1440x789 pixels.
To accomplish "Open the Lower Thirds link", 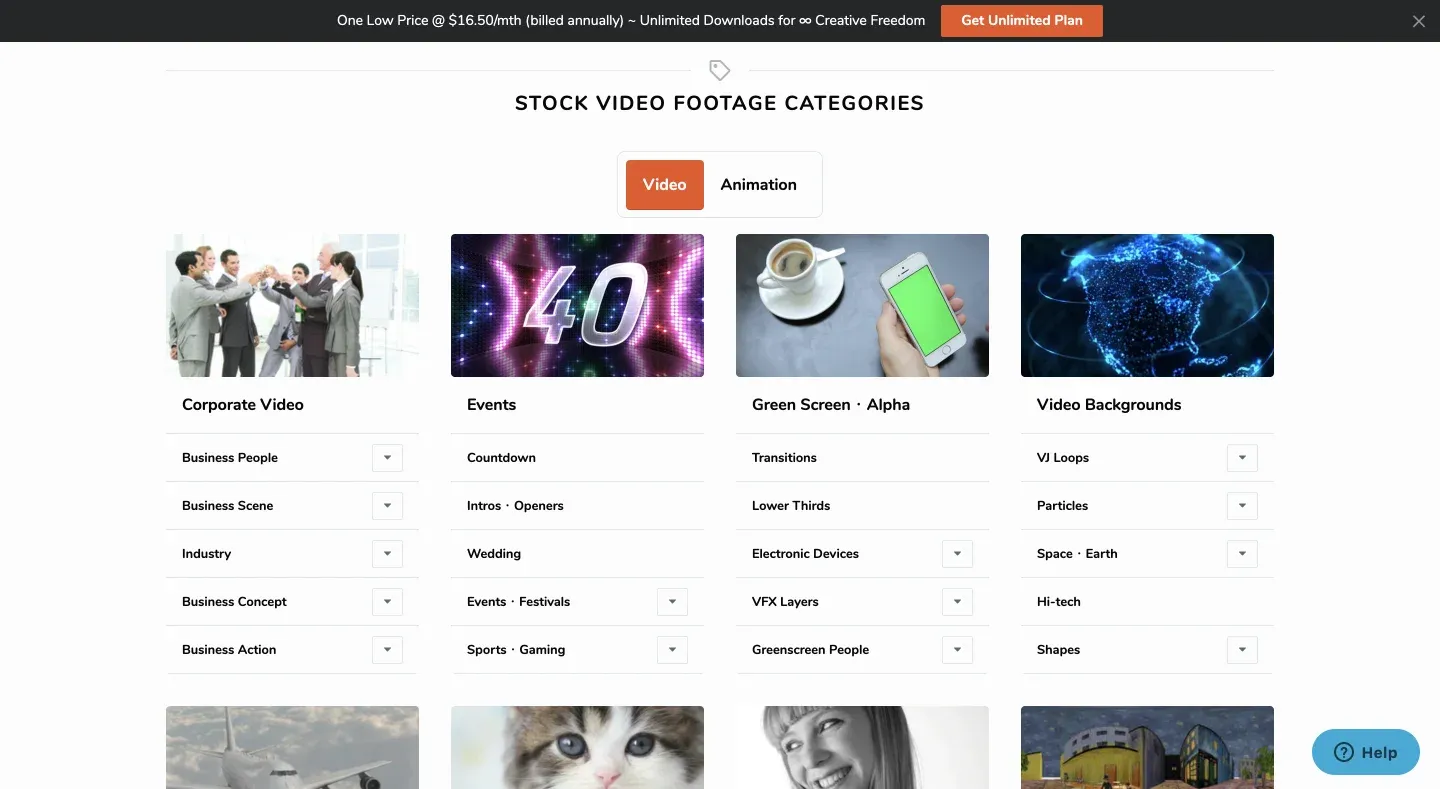I will click(791, 506).
